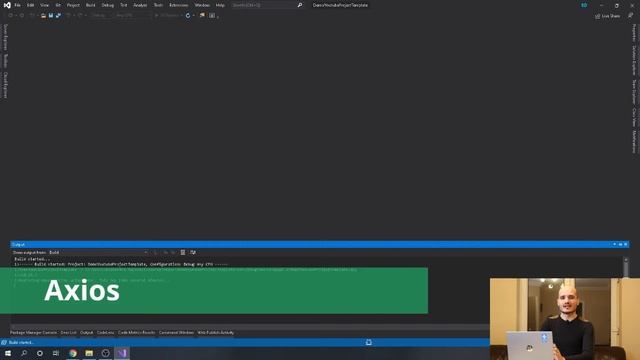Open the Toolbox side tab
Screen dimensions: 640x360
click(5, 61)
